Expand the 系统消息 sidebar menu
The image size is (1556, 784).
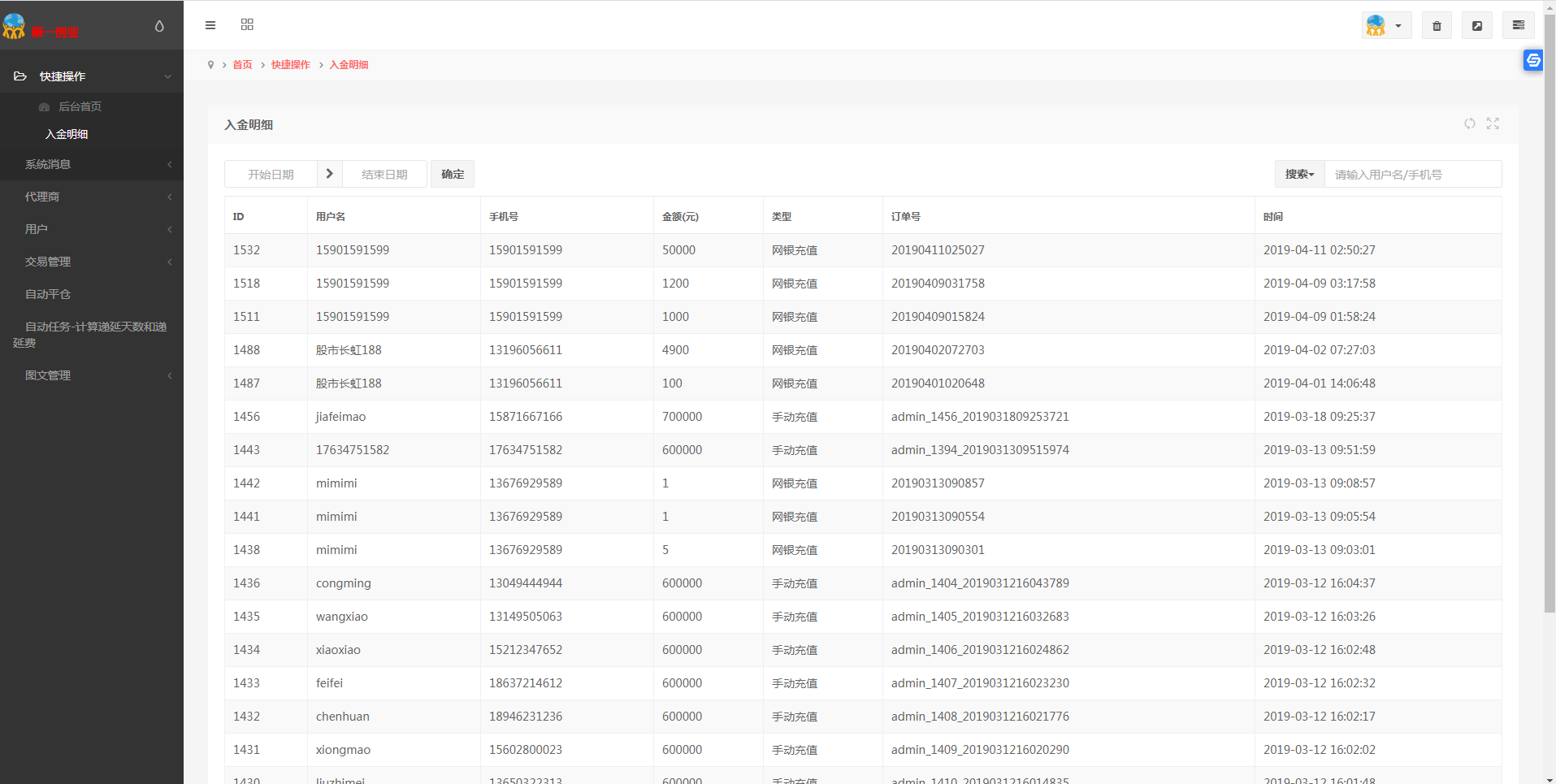pyautogui.click(x=92, y=164)
